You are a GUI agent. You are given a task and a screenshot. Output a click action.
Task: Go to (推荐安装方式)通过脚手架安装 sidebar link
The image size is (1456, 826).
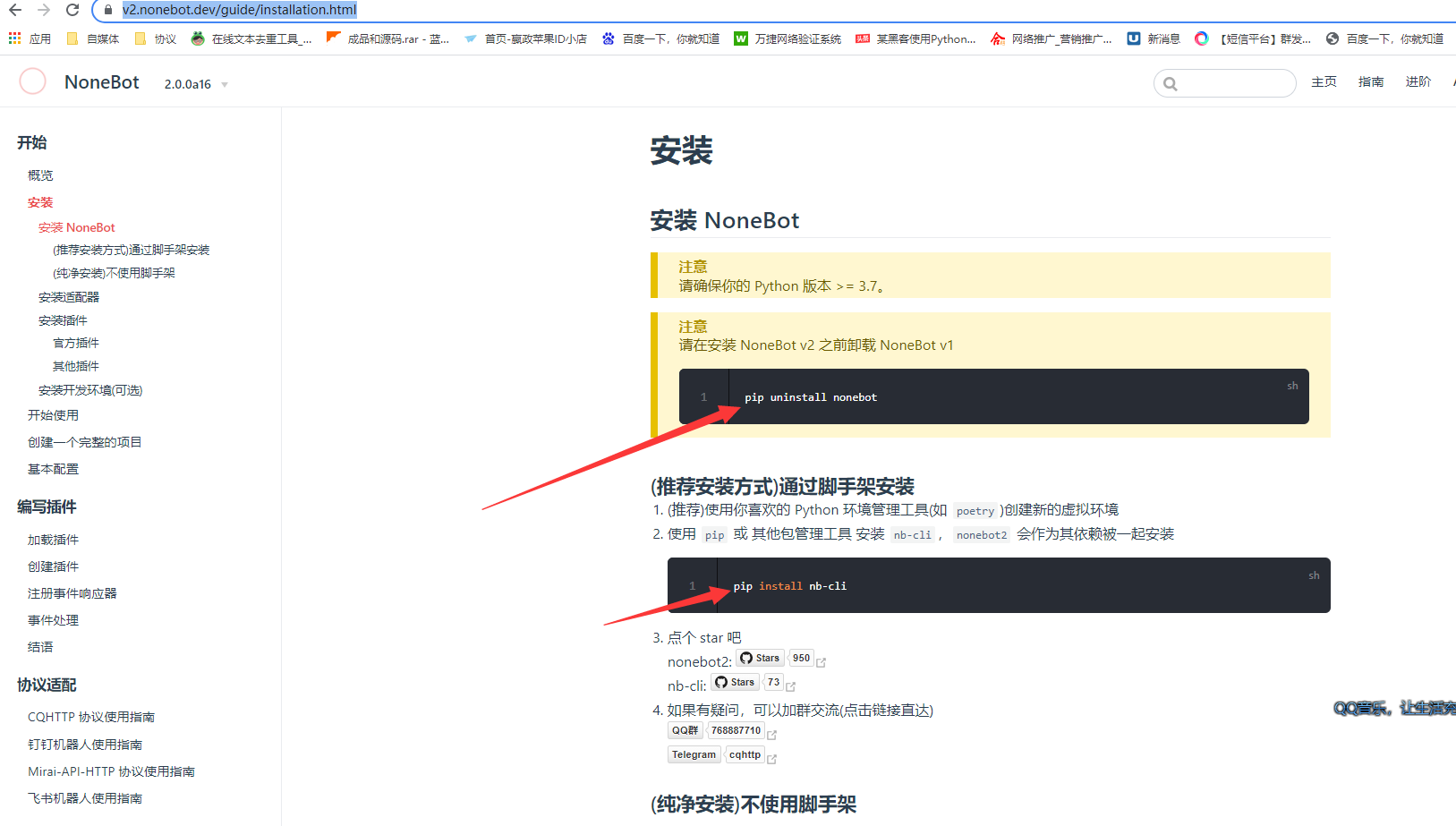click(x=132, y=250)
